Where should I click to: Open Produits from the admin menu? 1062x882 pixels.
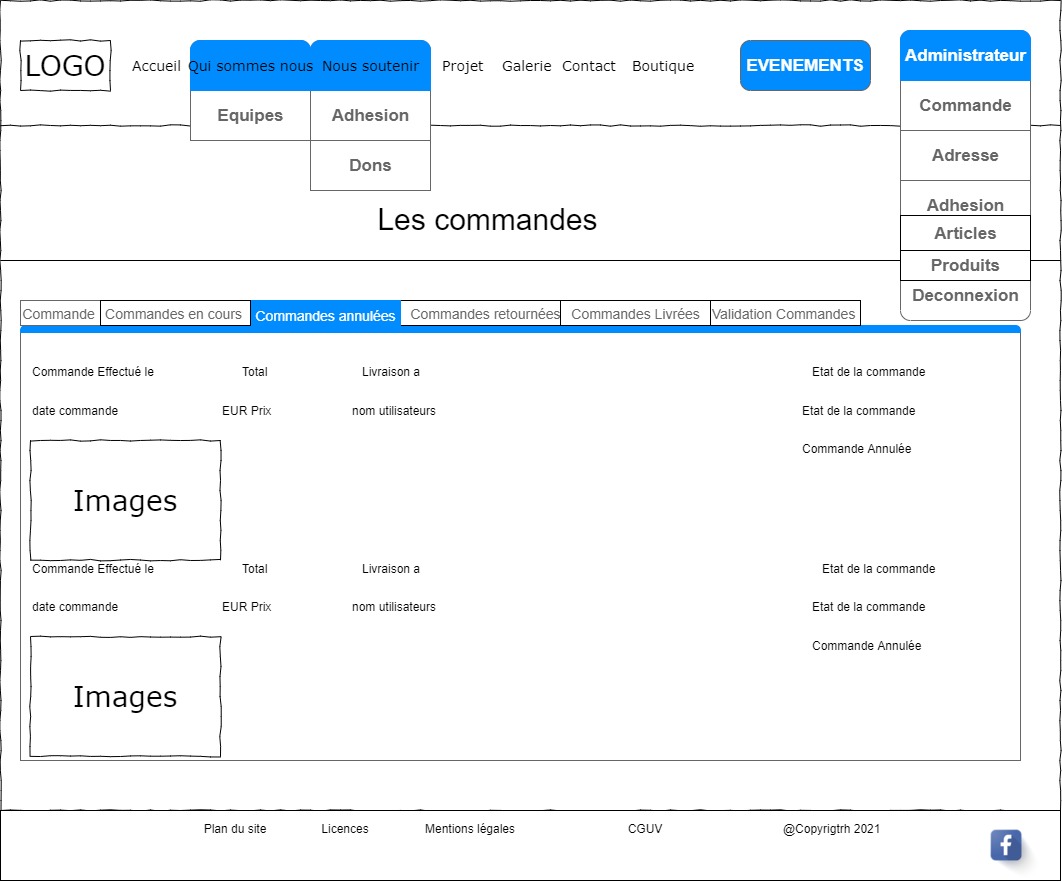965,266
